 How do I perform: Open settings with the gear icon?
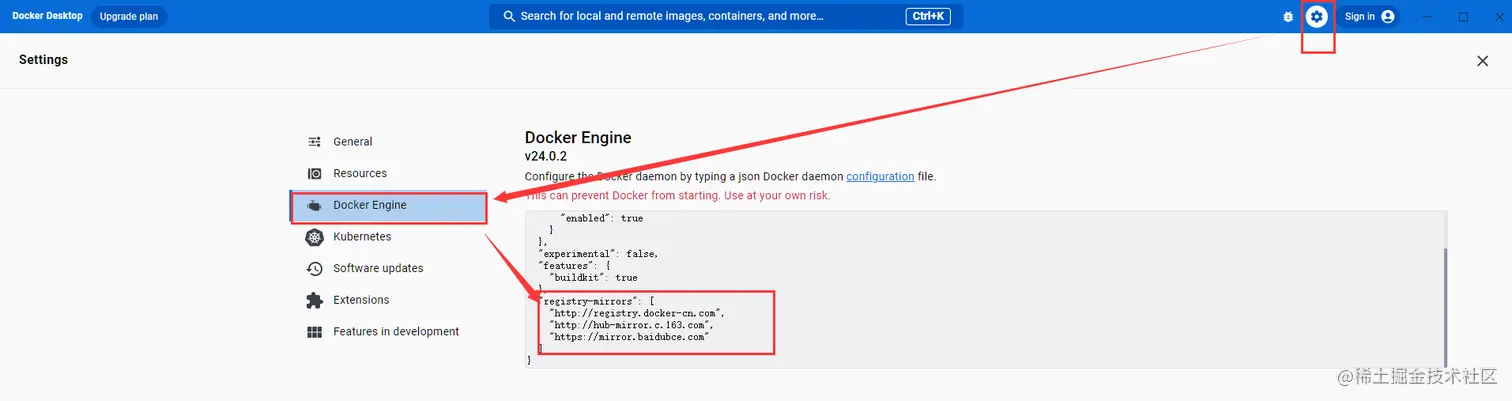point(1317,16)
